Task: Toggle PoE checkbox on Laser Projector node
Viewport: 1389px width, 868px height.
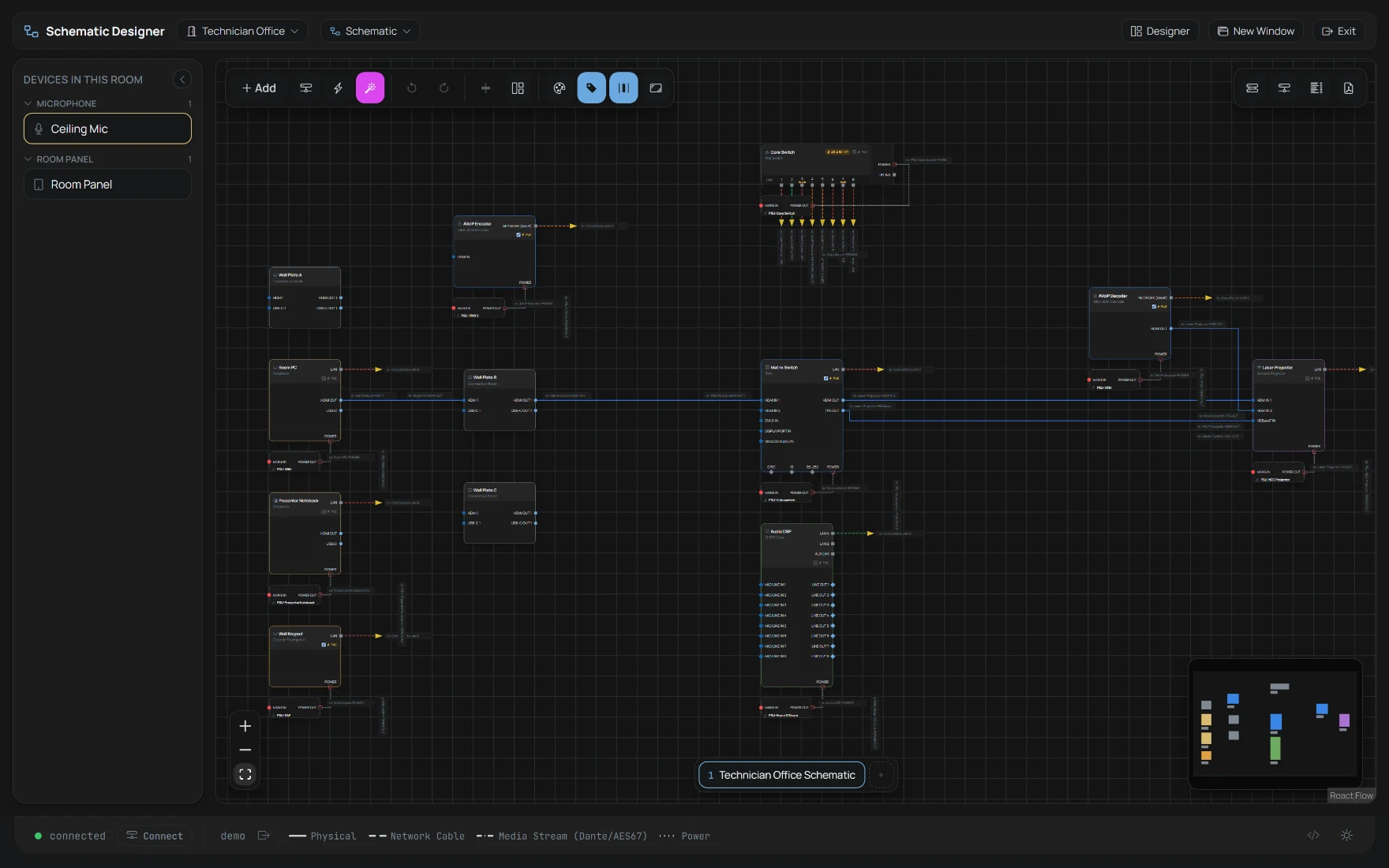Action: 1308,379
